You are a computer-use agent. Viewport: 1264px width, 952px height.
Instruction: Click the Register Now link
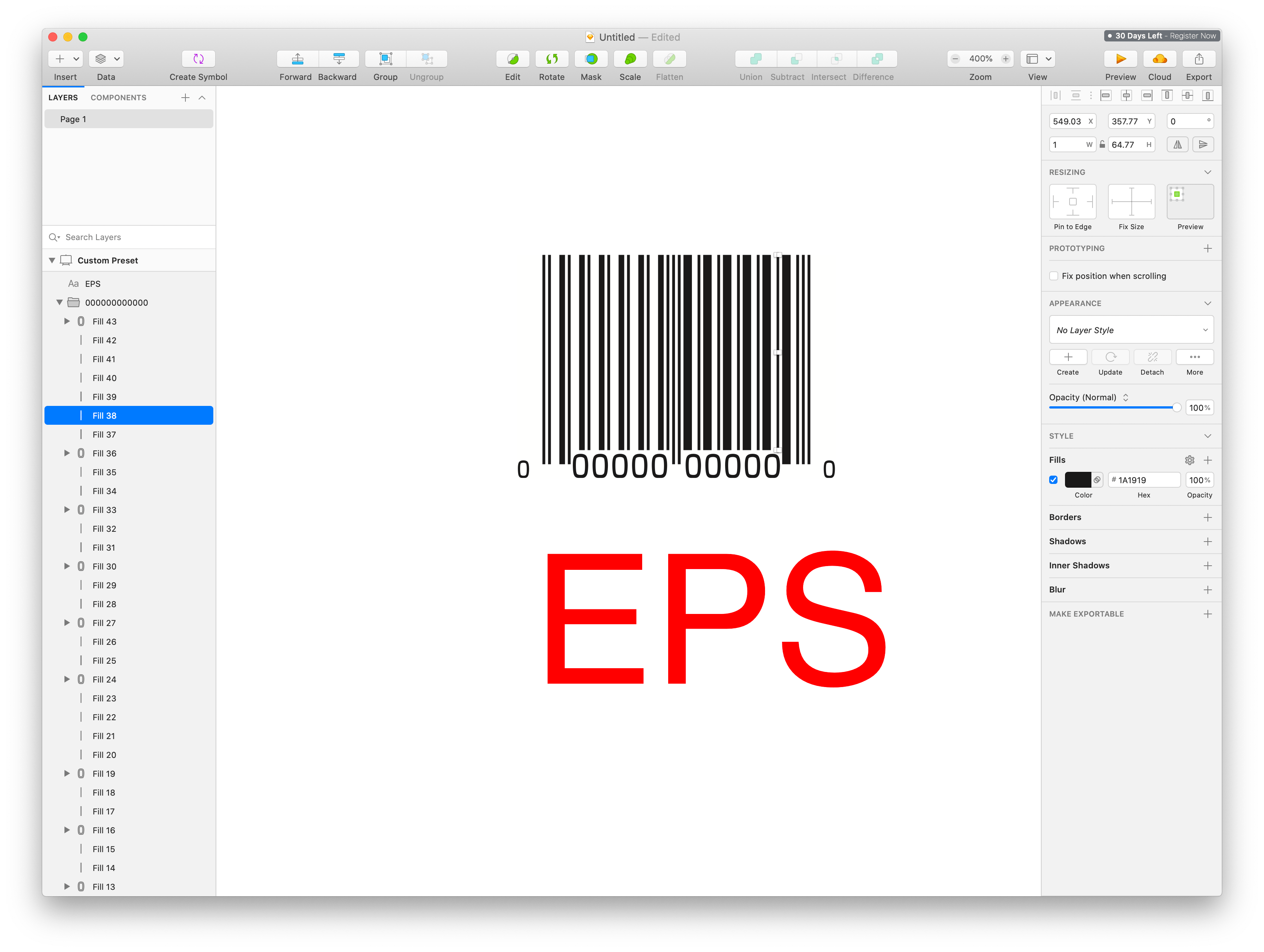tap(1192, 36)
